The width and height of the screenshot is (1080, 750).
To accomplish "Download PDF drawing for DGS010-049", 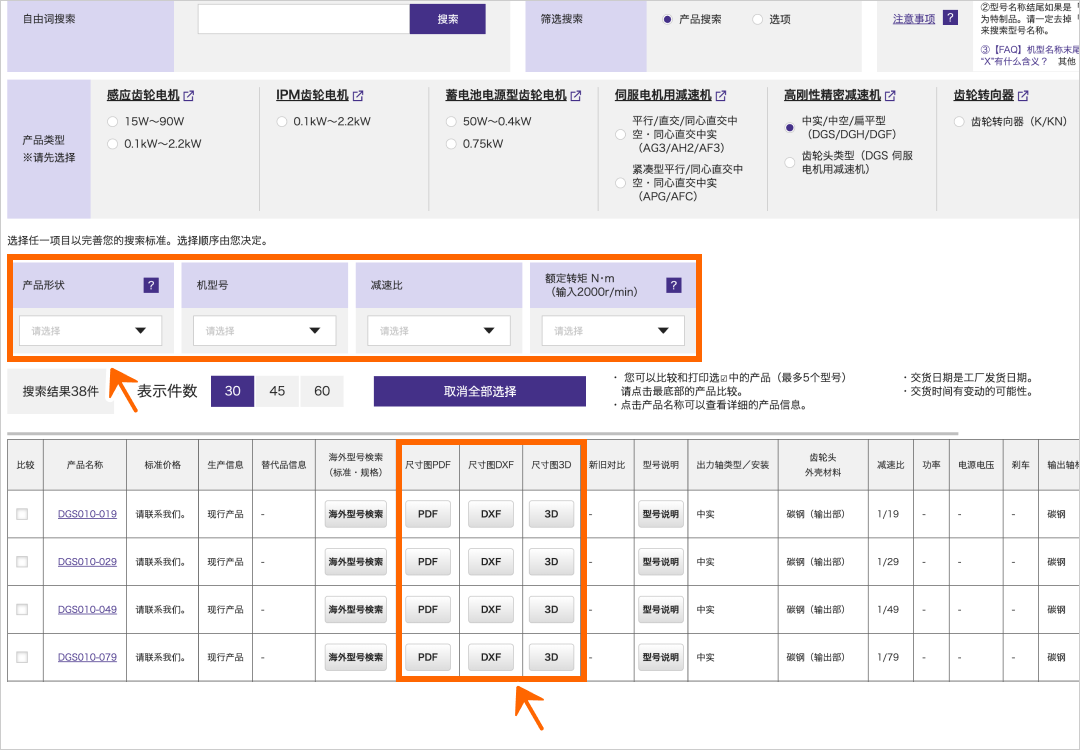I will [x=428, y=609].
